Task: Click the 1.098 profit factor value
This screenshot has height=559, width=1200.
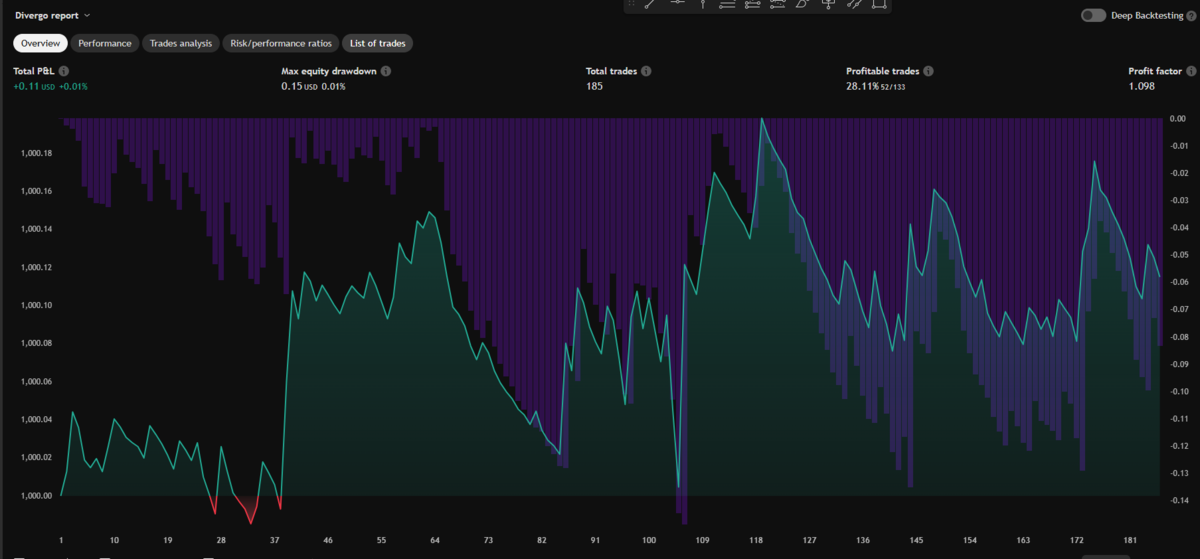Action: 1143,87
